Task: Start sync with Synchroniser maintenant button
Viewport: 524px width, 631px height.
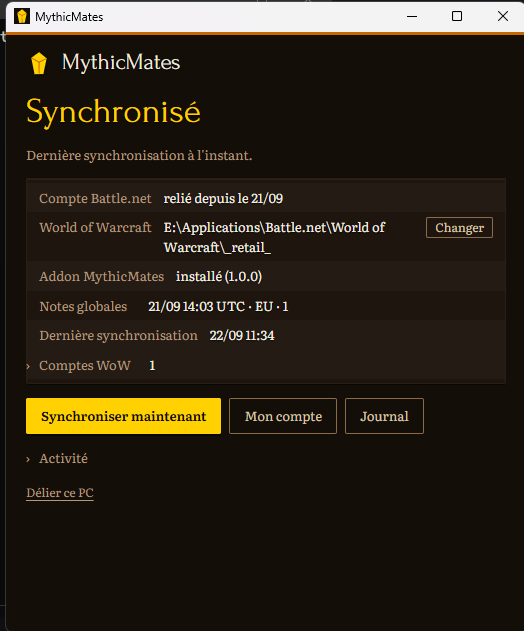Action: click(123, 416)
